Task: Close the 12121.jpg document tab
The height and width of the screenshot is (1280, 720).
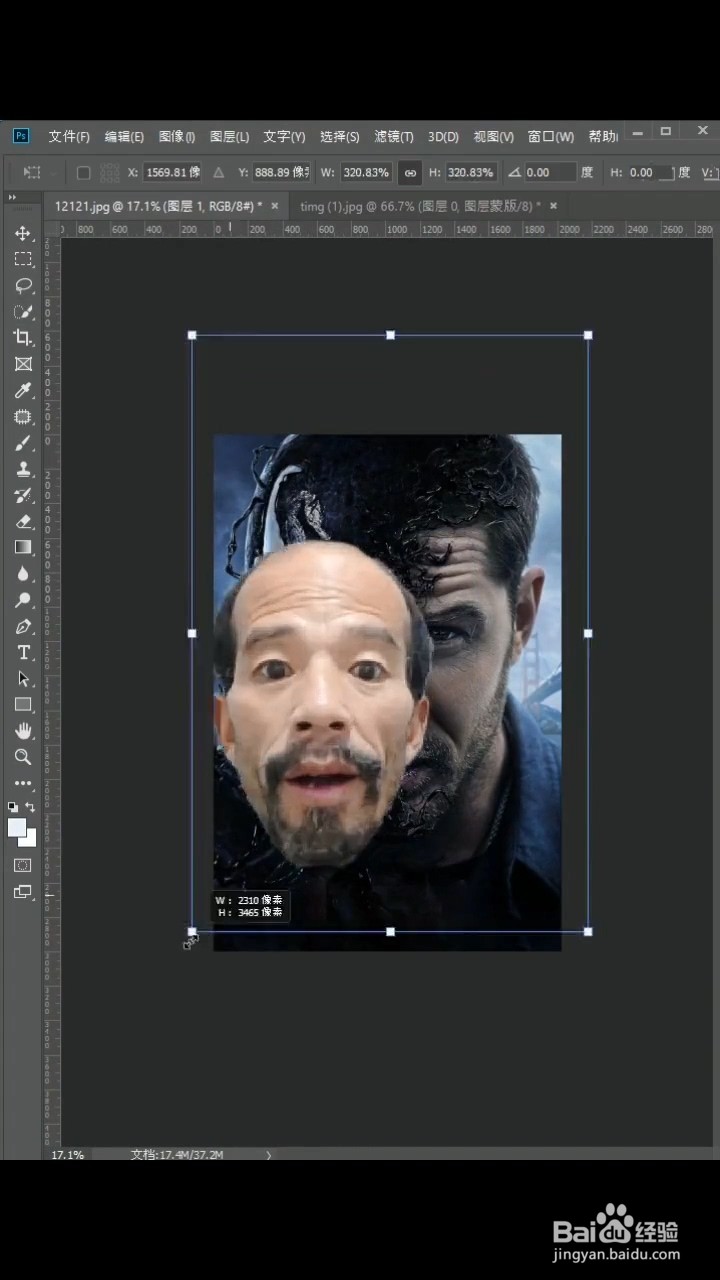Action: coord(274,206)
